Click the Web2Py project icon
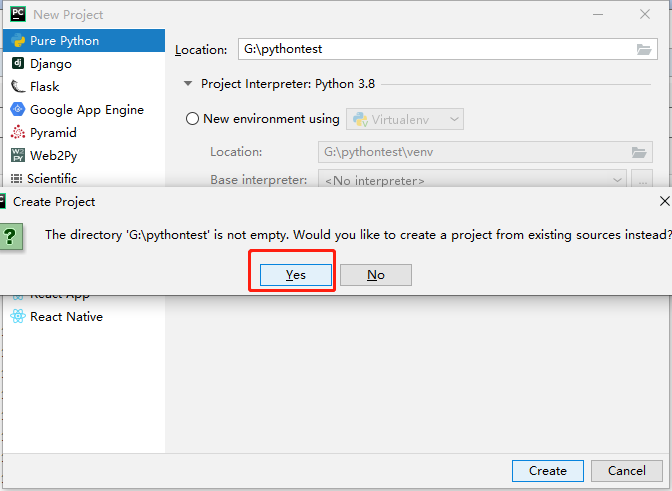The image size is (672, 491). point(18,155)
